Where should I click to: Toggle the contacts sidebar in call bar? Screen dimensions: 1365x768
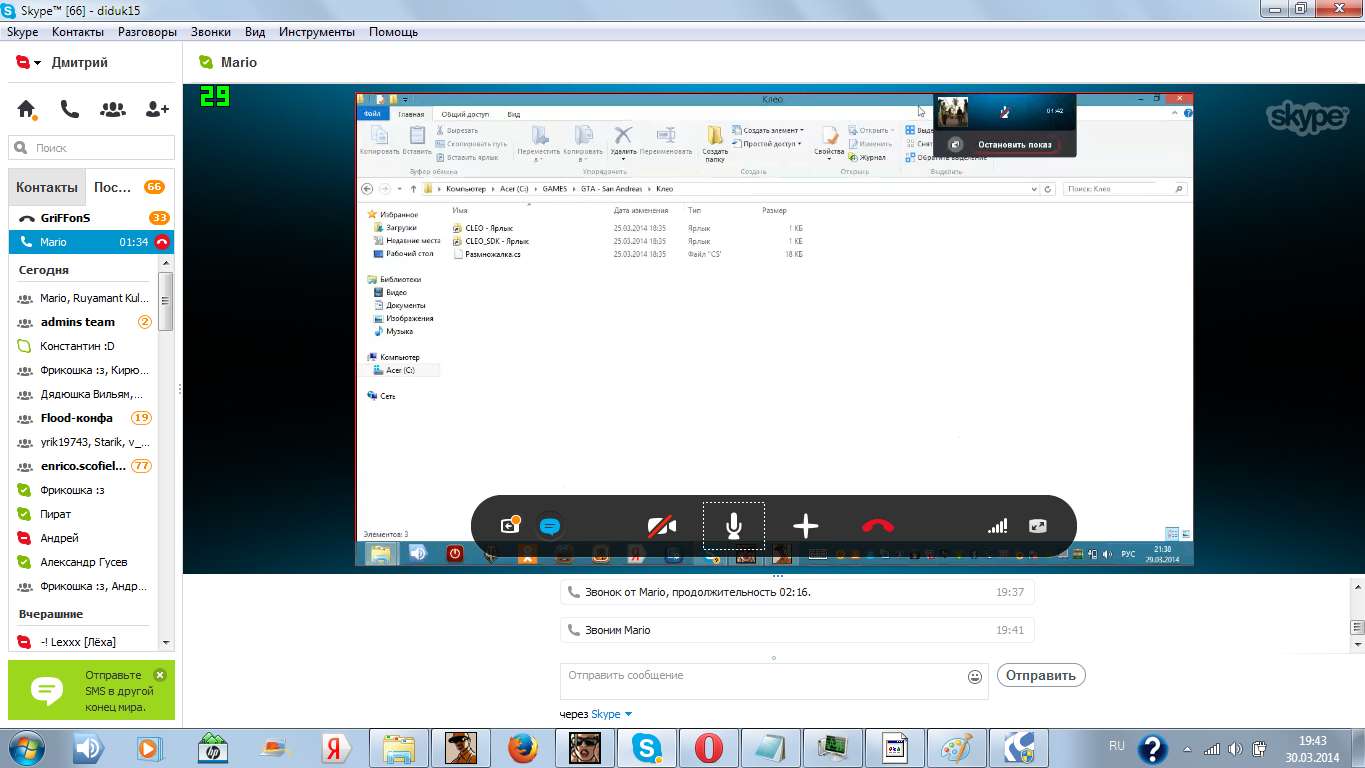click(x=511, y=525)
